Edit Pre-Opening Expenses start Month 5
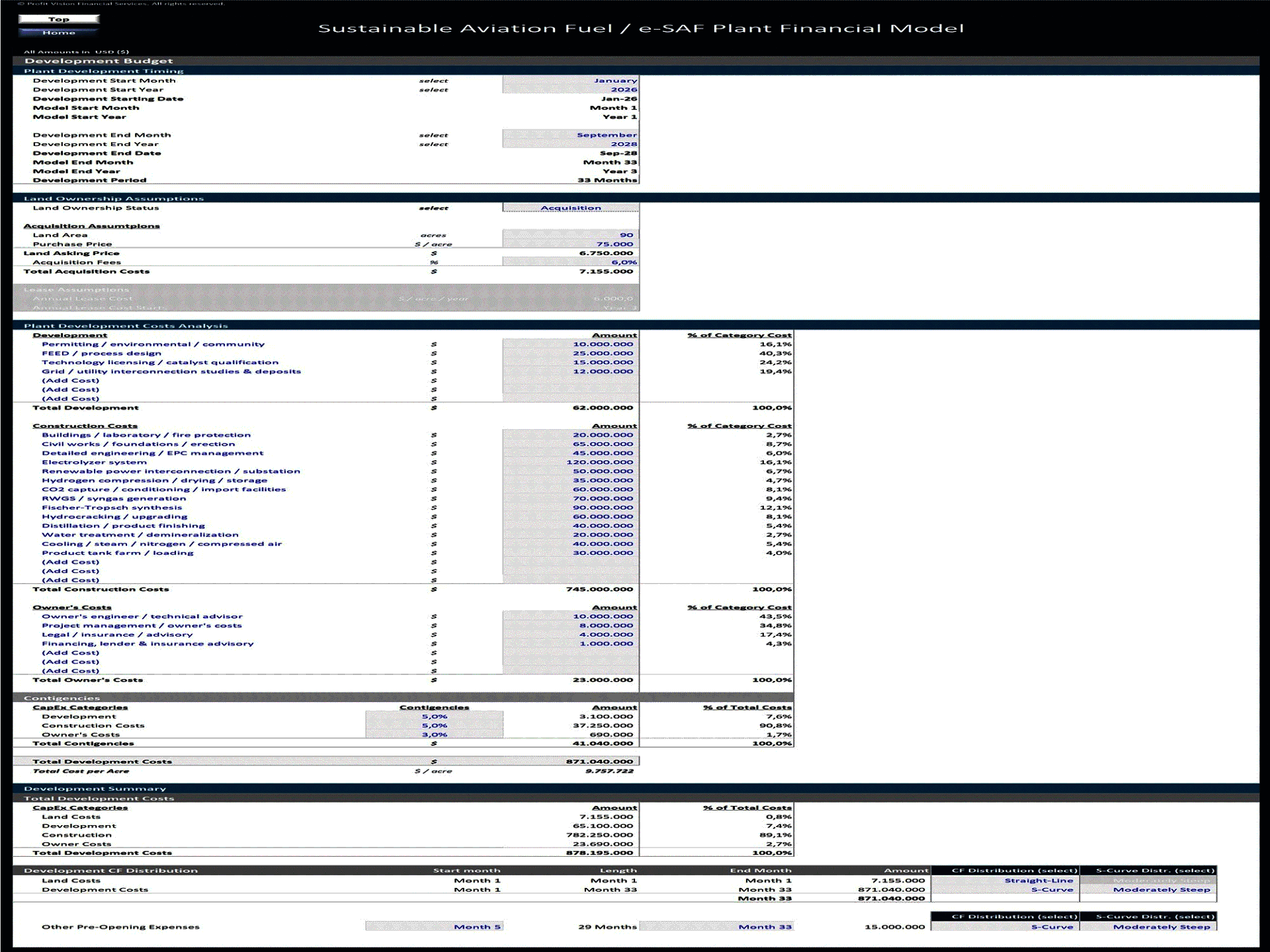The width and height of the screenshot is (1270, 952). coord(434,927)
